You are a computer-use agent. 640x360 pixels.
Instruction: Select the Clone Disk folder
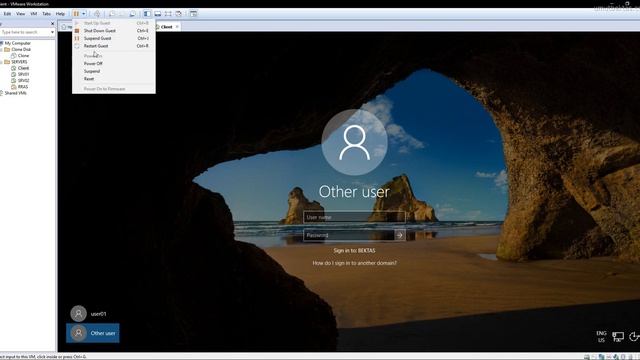pyautogui.click(x=21, y=49)
